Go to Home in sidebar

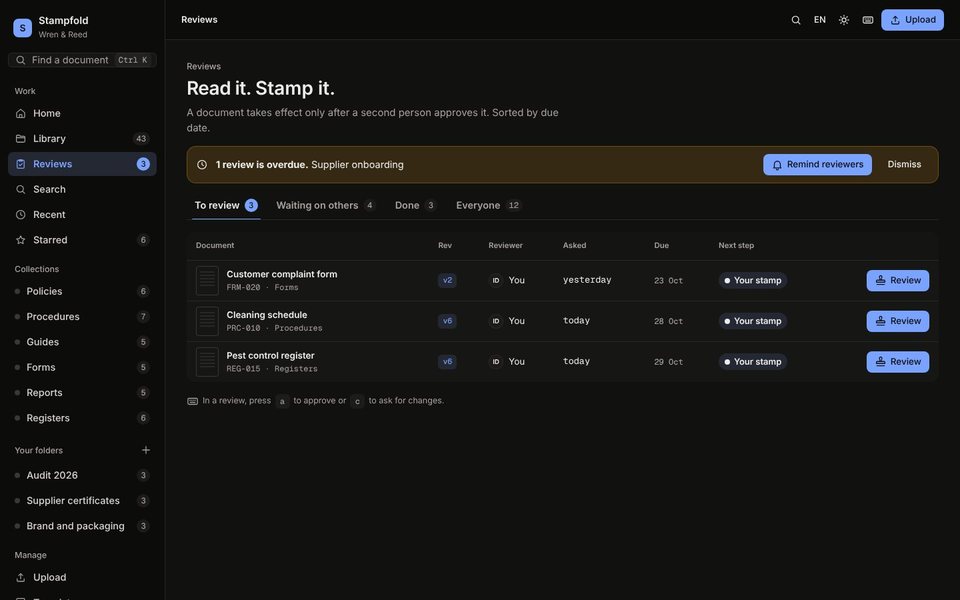coord(82,113)
